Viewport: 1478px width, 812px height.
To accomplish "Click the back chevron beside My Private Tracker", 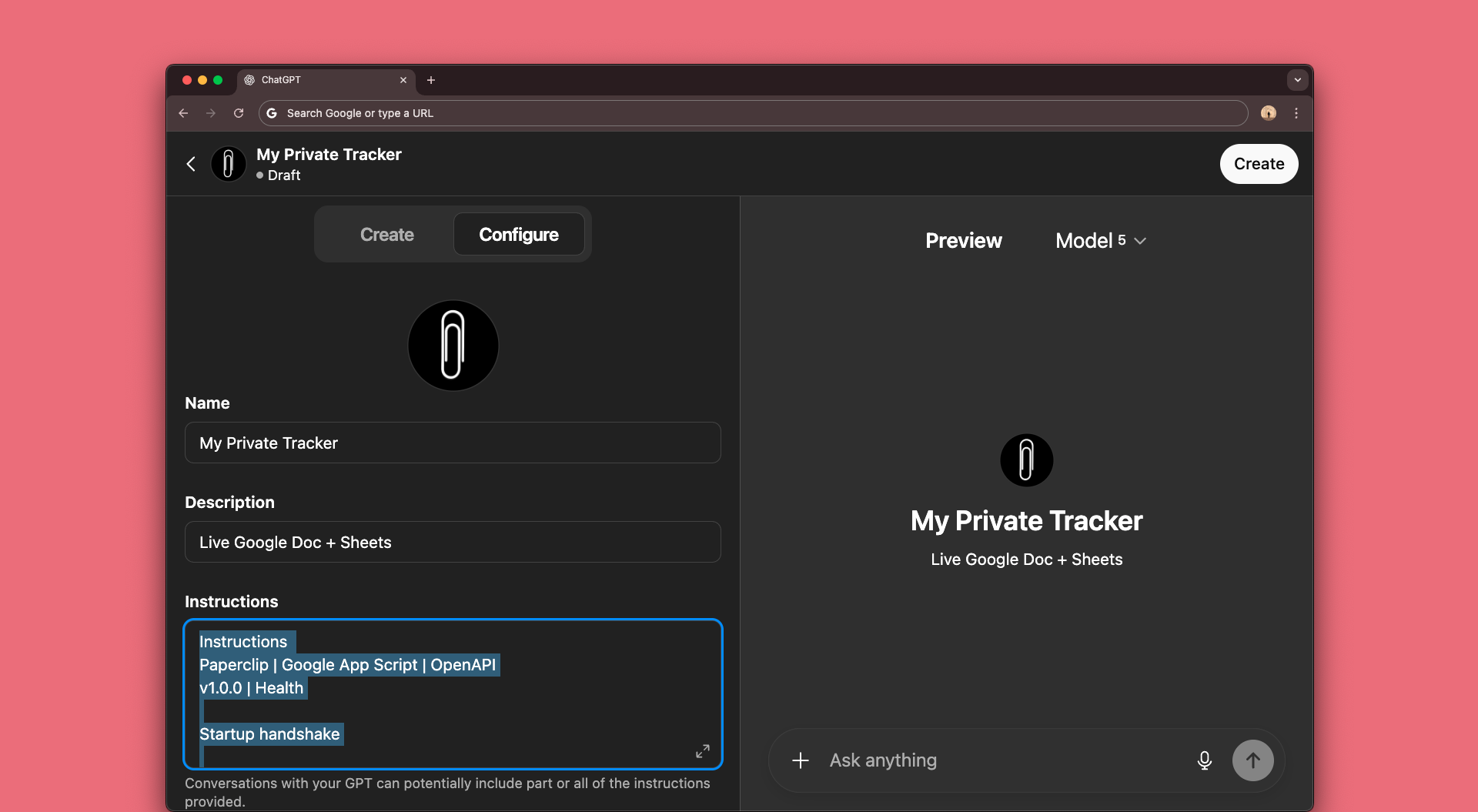I will [x=191, y=164].
